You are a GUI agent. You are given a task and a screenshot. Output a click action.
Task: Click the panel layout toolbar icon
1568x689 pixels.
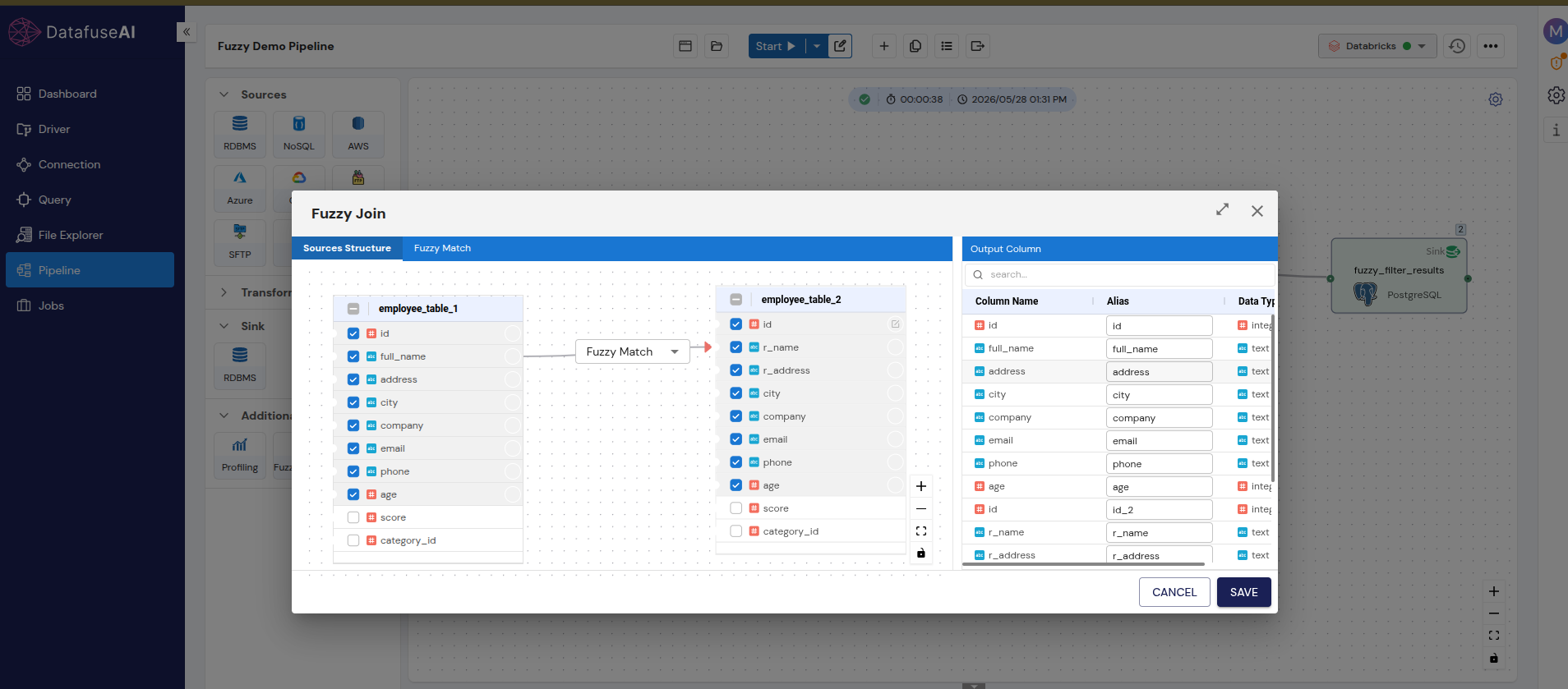click(685, 46)
